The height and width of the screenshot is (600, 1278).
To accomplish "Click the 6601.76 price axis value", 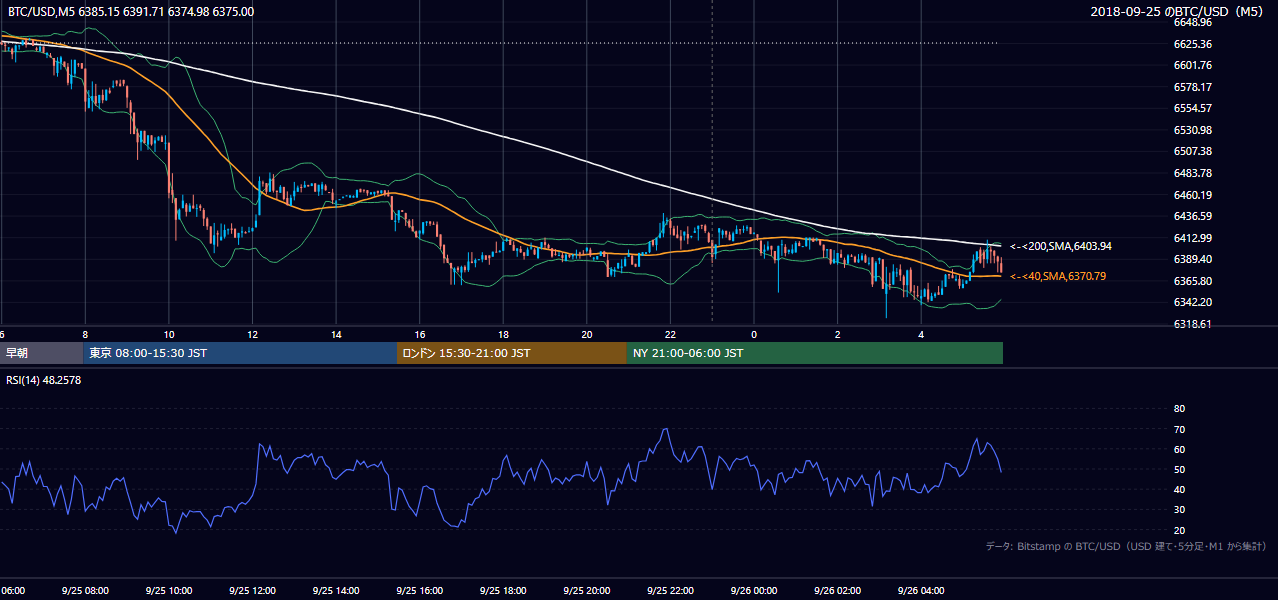I will click(1193, 66).
